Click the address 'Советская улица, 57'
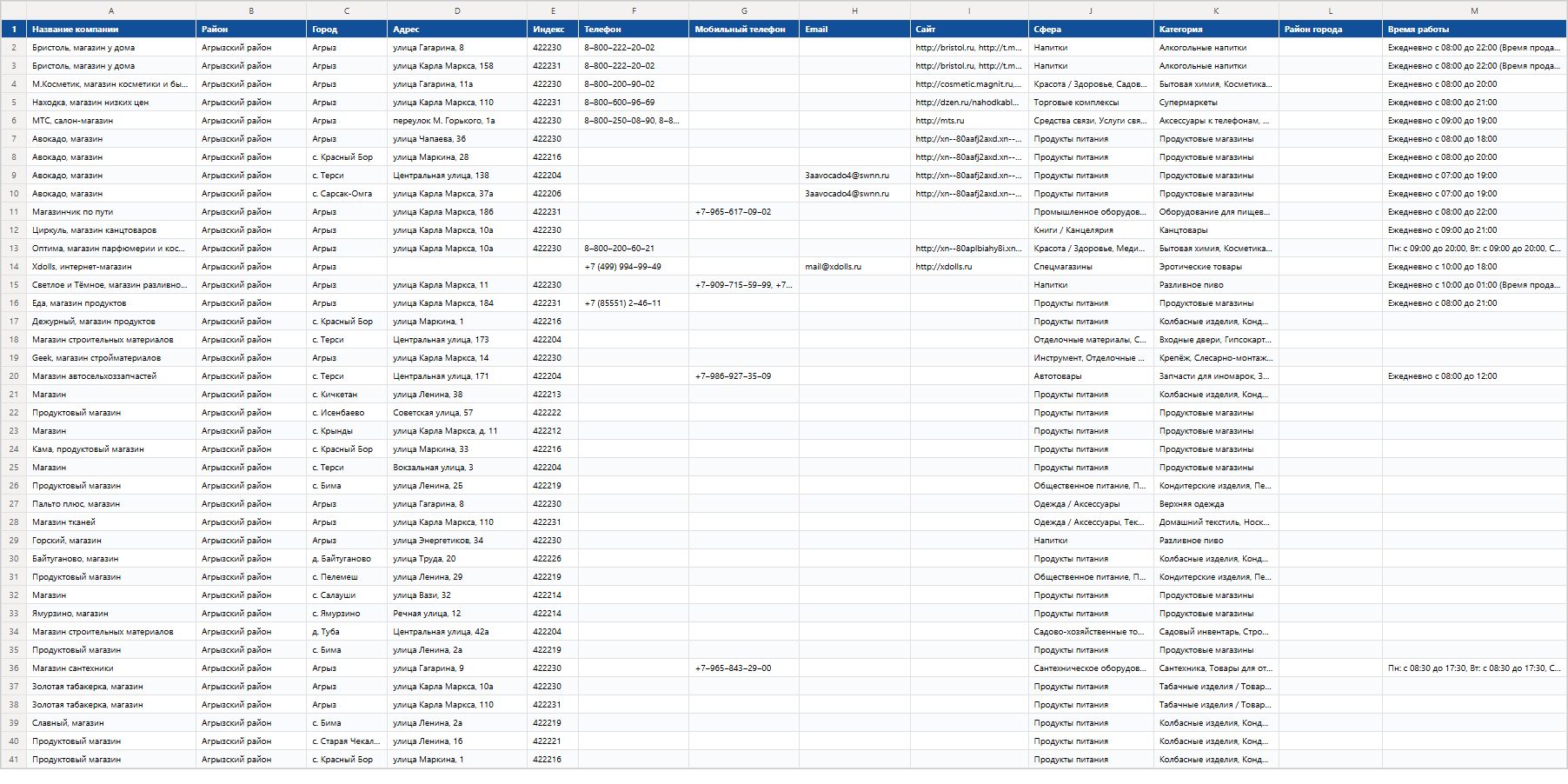 pos(457,413)
